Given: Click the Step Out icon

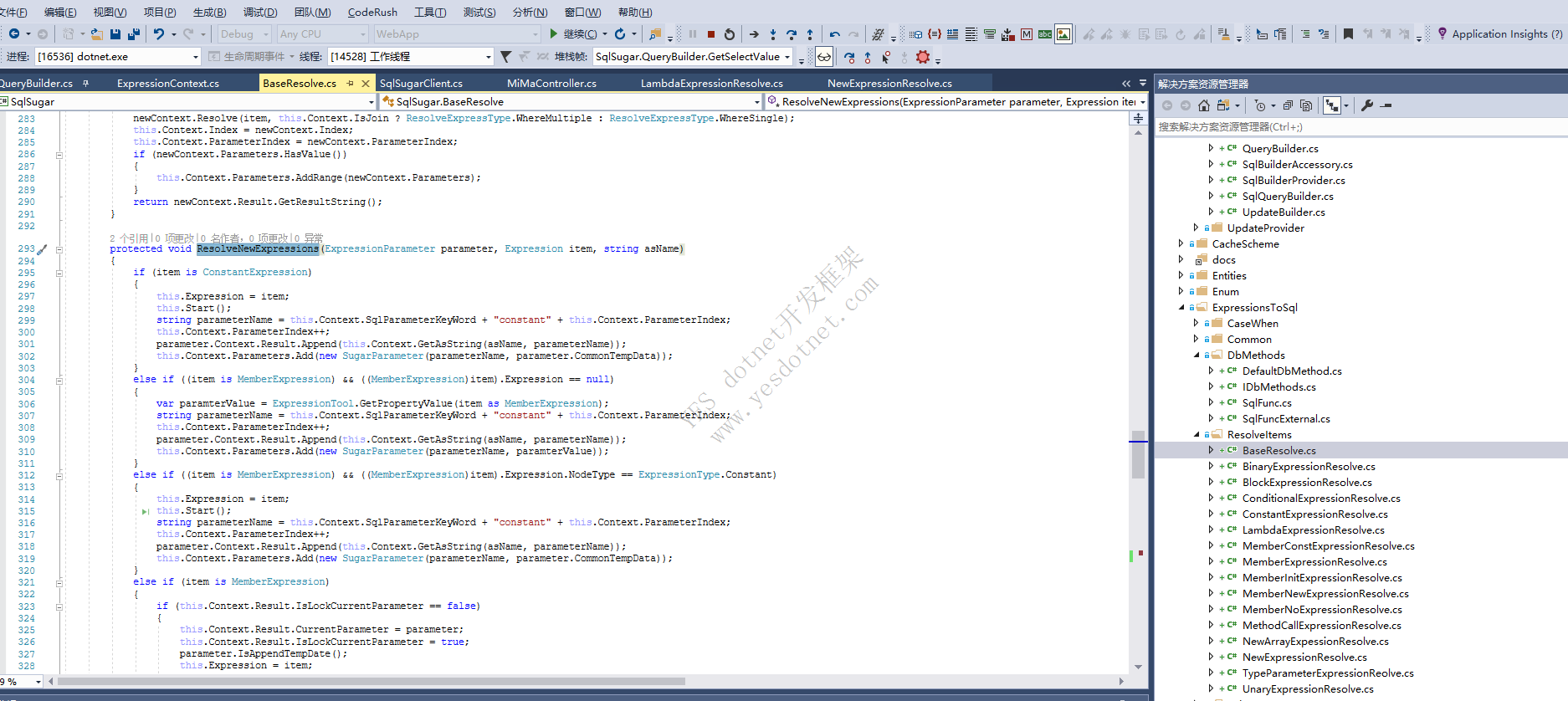Looking at the screenshot, I should (x=809, y=34).
